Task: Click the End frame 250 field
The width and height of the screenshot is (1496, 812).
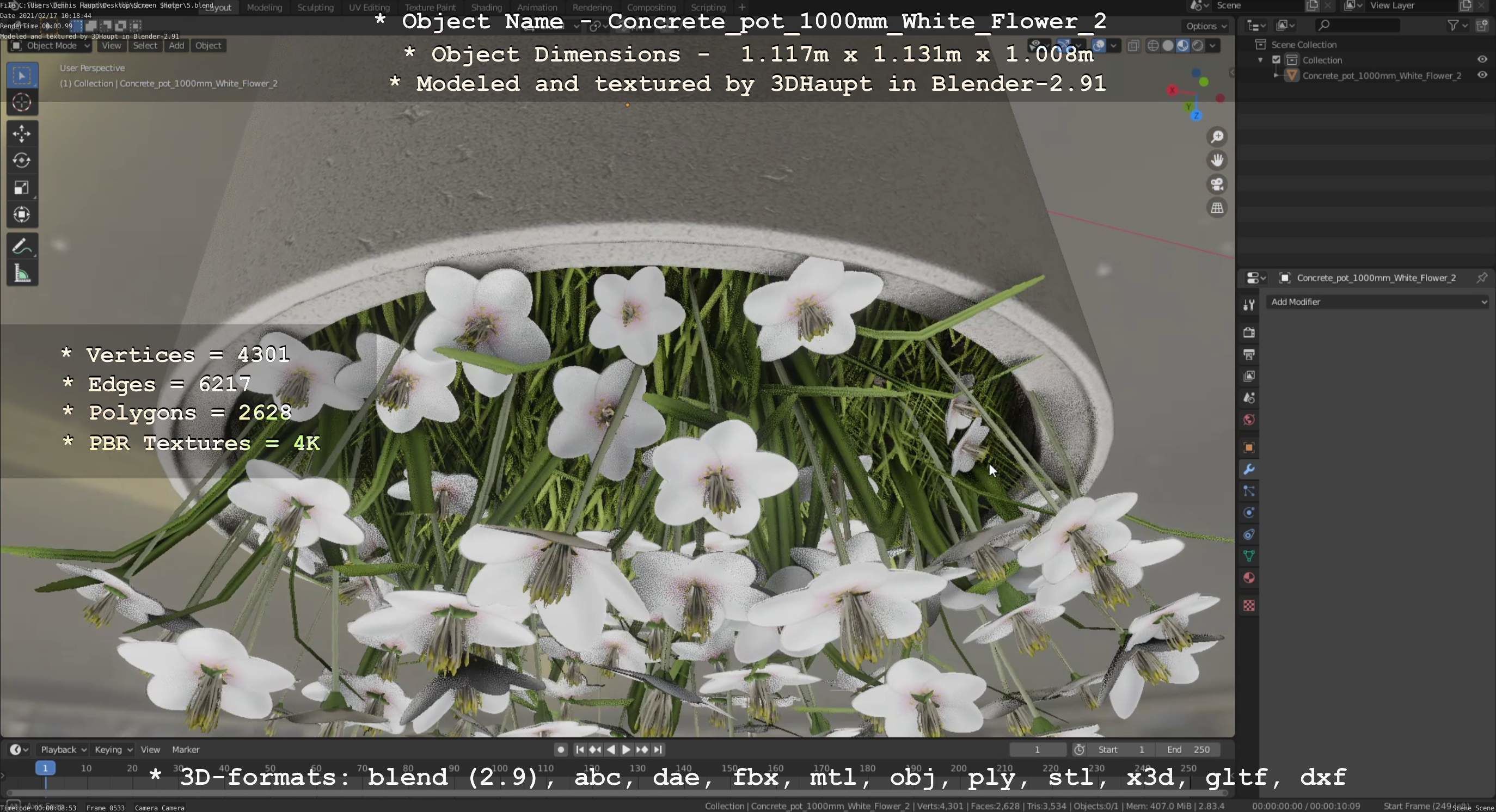Action: 1188,750
